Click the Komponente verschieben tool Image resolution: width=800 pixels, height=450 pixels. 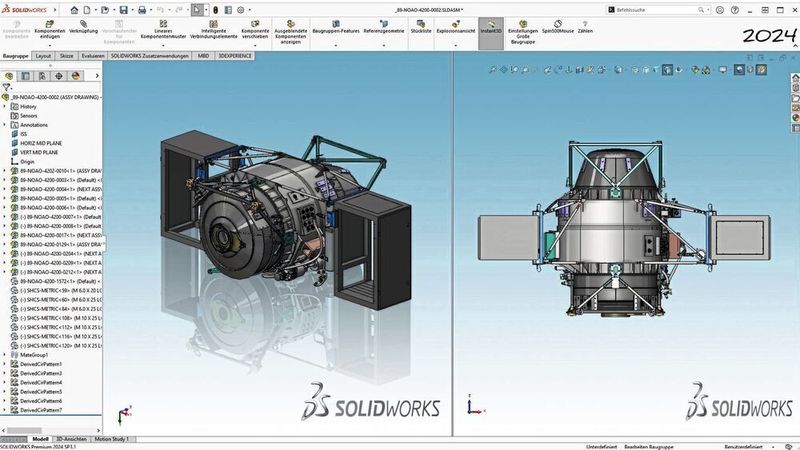(255, 27)
